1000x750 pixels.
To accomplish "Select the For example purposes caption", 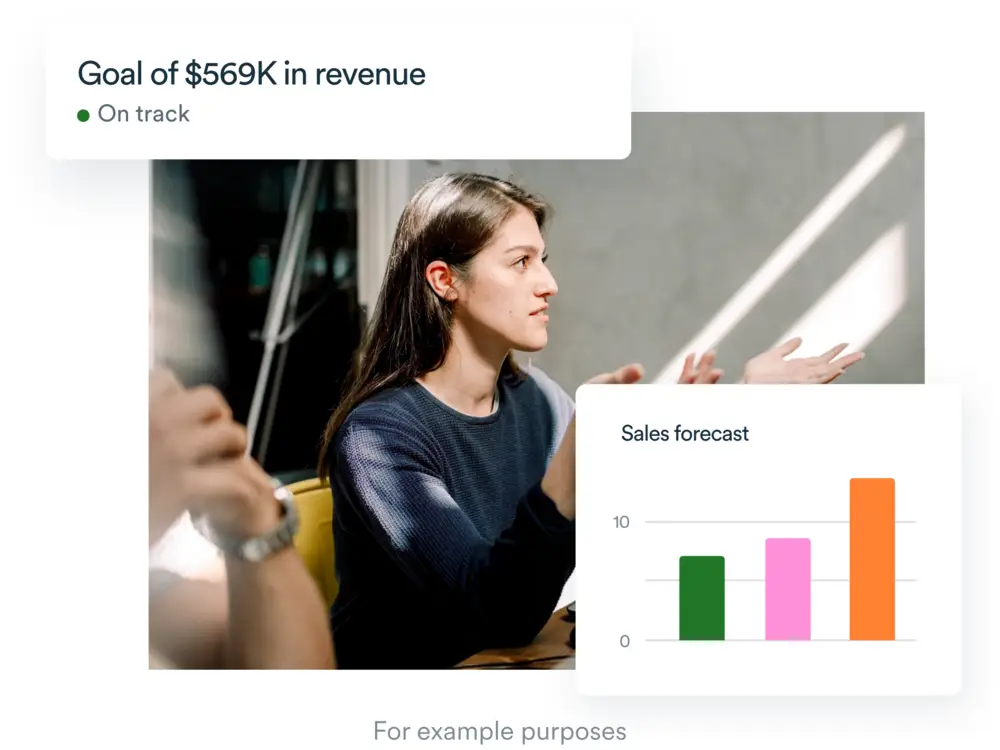I will point(499,731).
